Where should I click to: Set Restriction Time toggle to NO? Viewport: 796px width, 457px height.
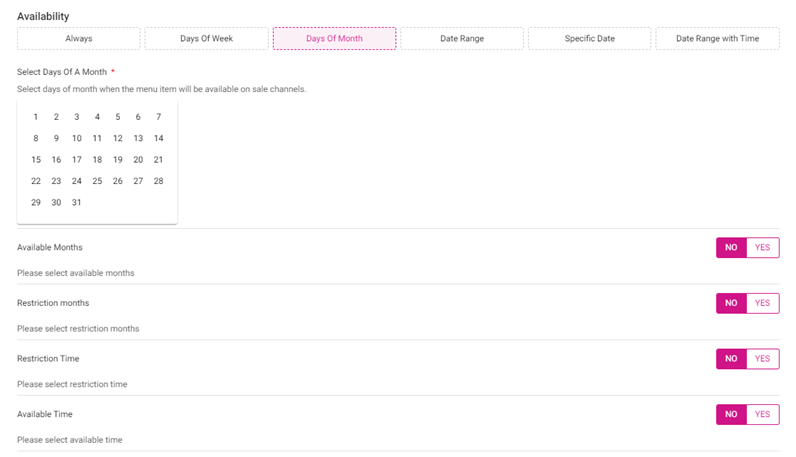[731, 359]
